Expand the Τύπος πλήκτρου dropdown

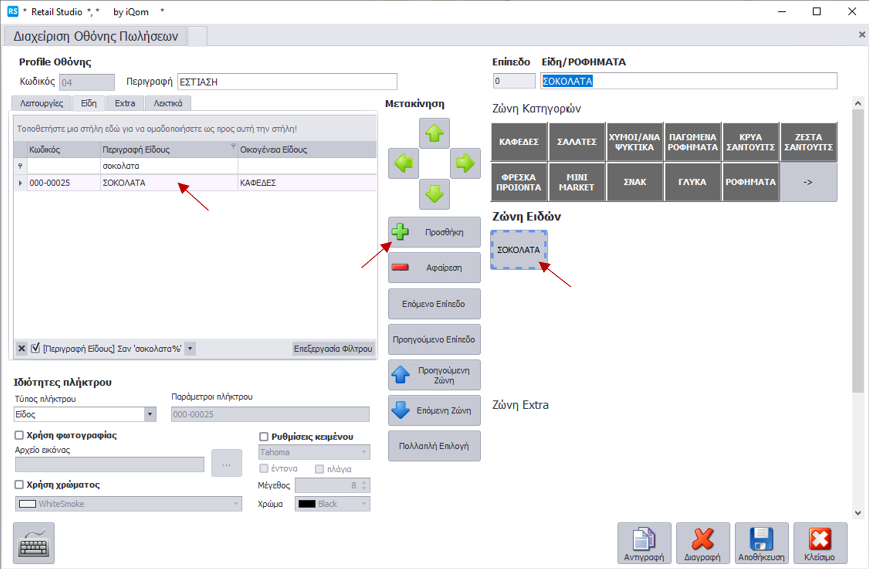pyautogui.click(x=150, y=414)
